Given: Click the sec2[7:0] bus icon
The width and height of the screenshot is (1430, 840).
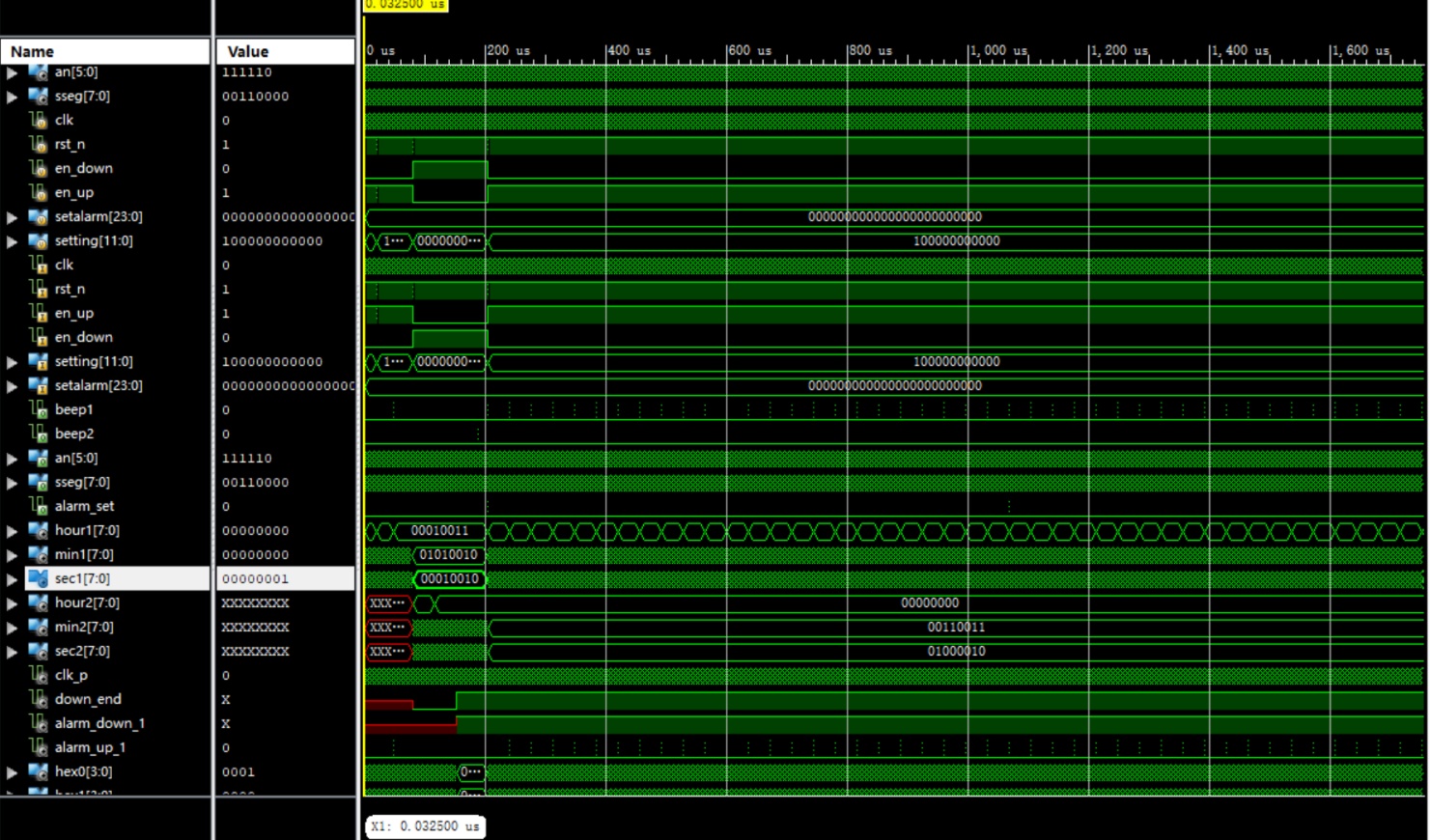Looking at the screenshot, I should [x=39, y=651].
